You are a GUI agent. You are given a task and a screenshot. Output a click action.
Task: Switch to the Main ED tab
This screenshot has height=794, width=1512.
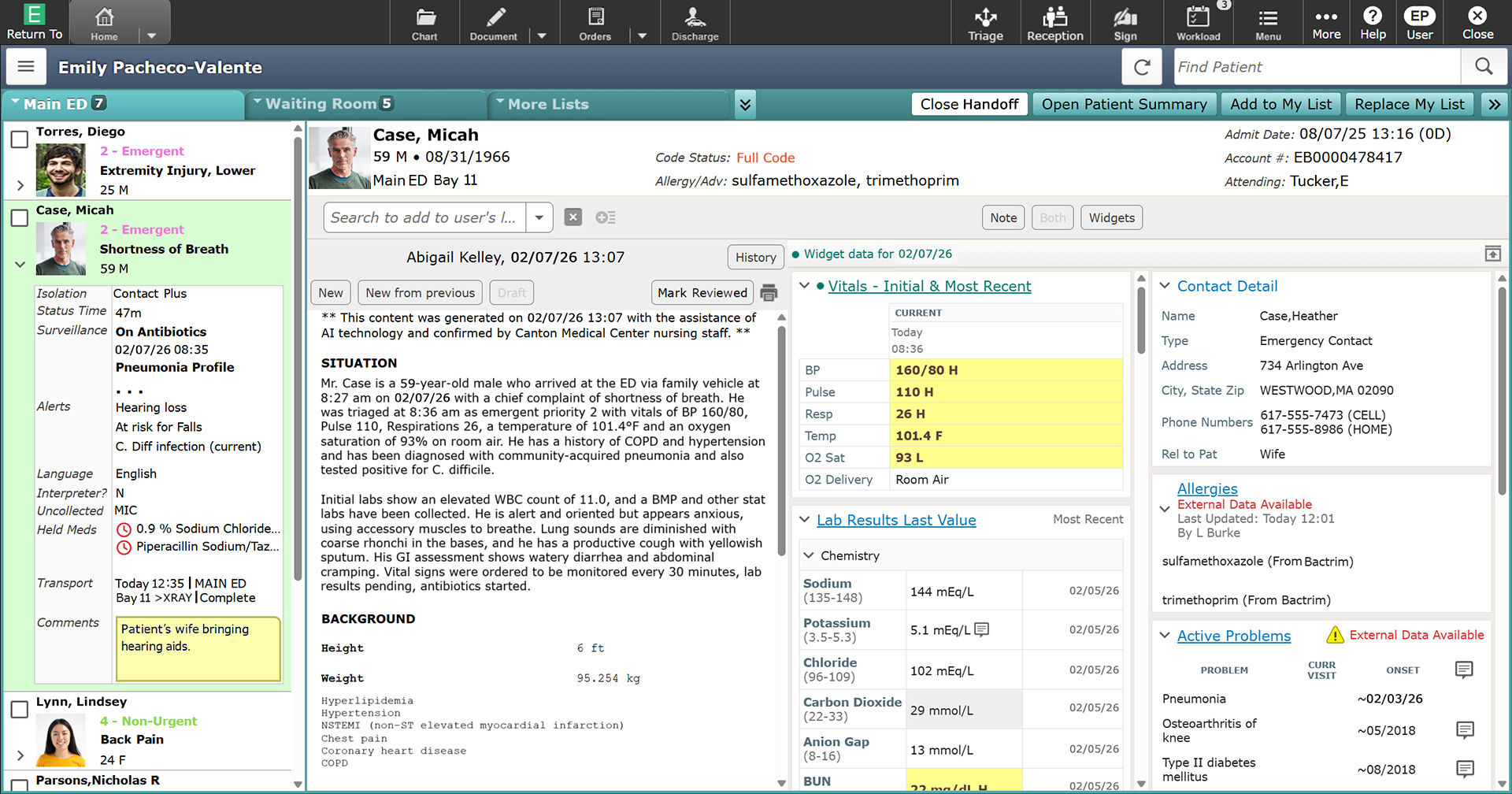pyautogui.click(x=122, y=104)
